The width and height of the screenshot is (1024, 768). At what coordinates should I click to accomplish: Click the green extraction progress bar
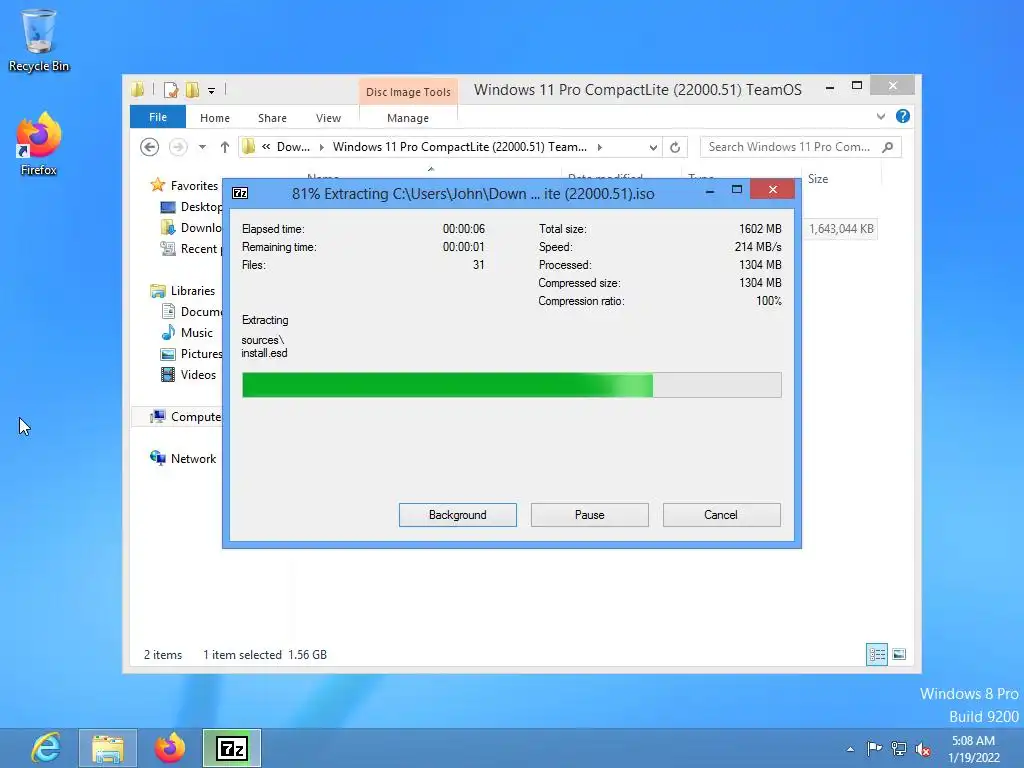coord(511,385)
